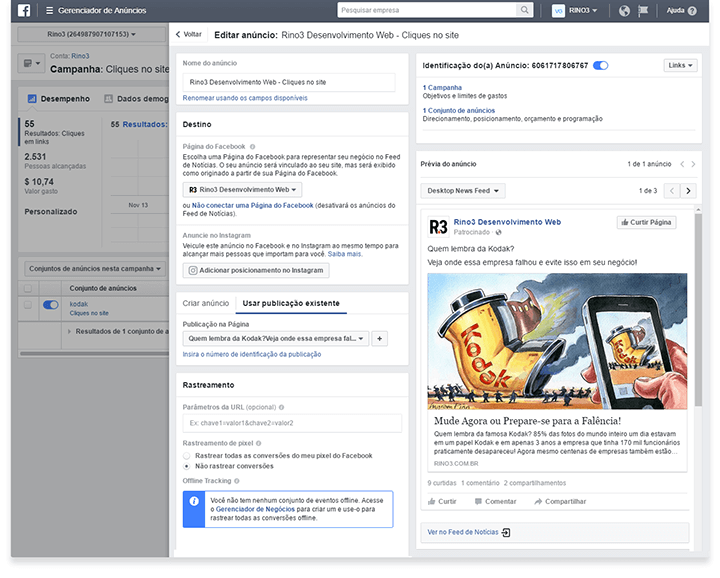Viewport: 720px width, 578px height.
Task: Click the horizontal scrollbar under ad sets table
Action: click(94, 354)
